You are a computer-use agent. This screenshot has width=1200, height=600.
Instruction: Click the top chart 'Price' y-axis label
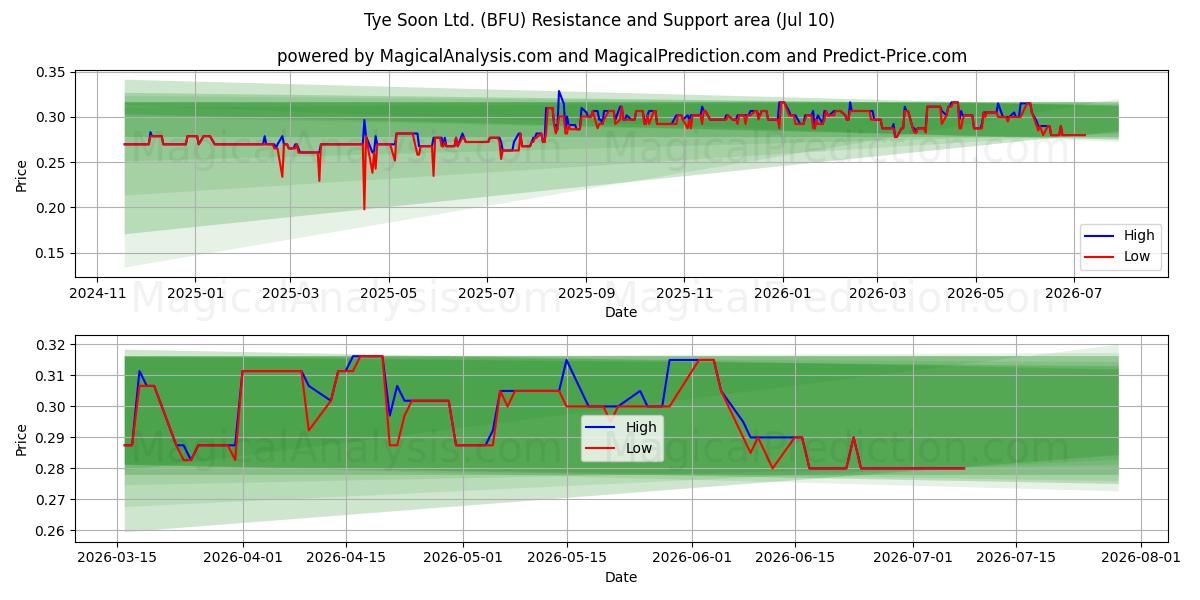click(x=22, y=173)
